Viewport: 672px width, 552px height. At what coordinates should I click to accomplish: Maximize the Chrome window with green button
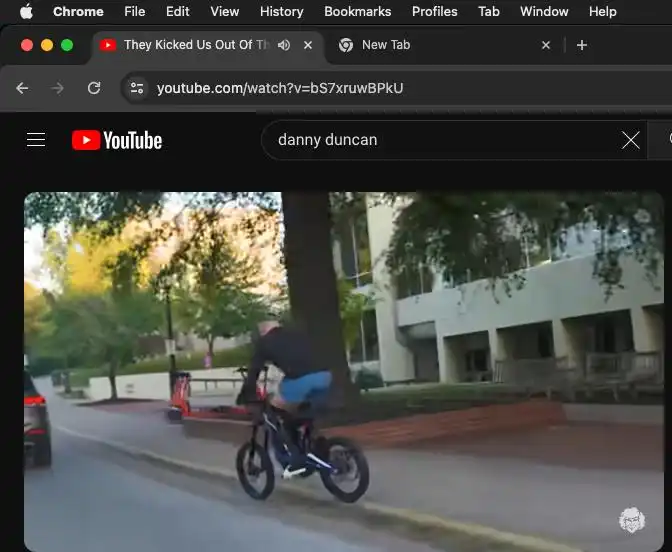tap(67, 45)
